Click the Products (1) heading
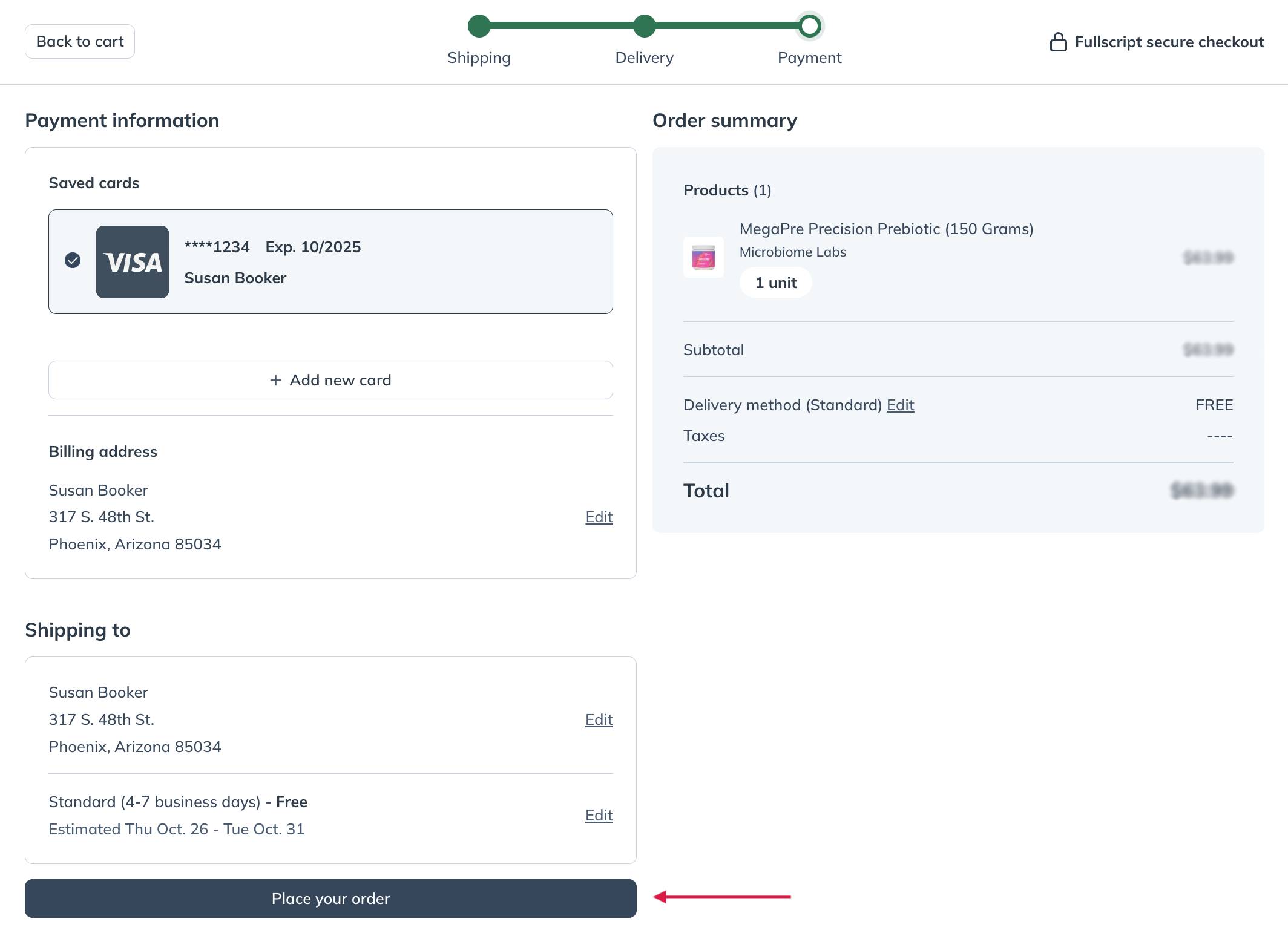The height and width of the screenshot is (933, 1288). click(727, 191)
